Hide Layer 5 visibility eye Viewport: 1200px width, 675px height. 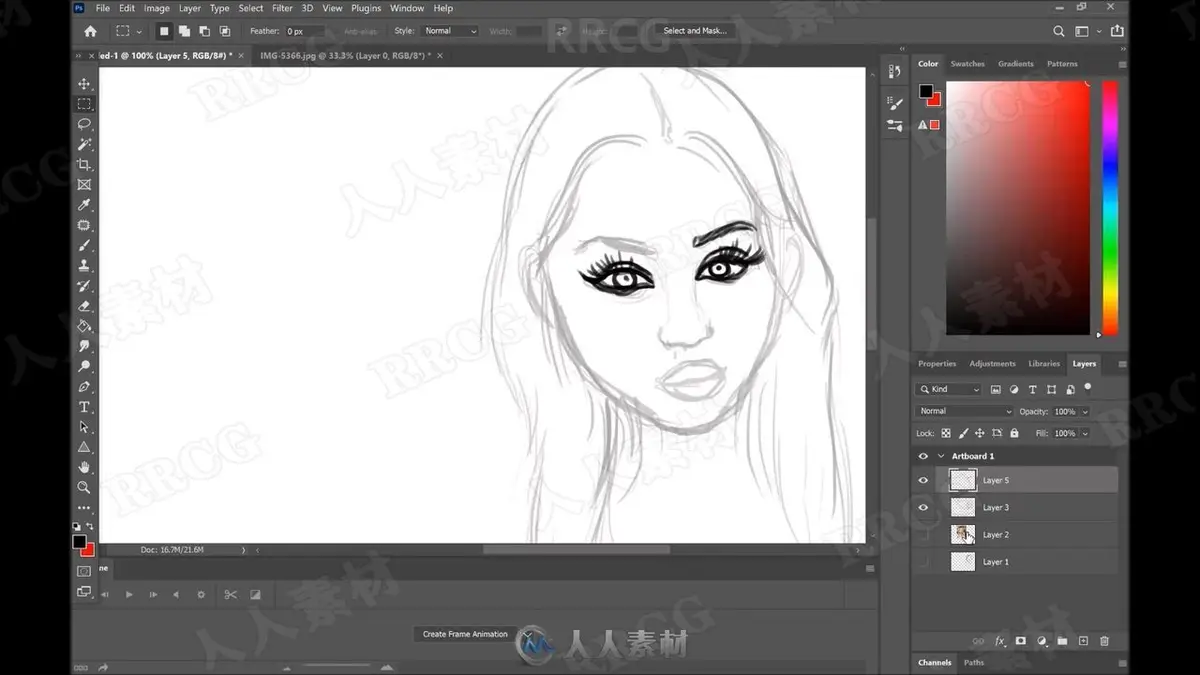click(x=923, y=480)
